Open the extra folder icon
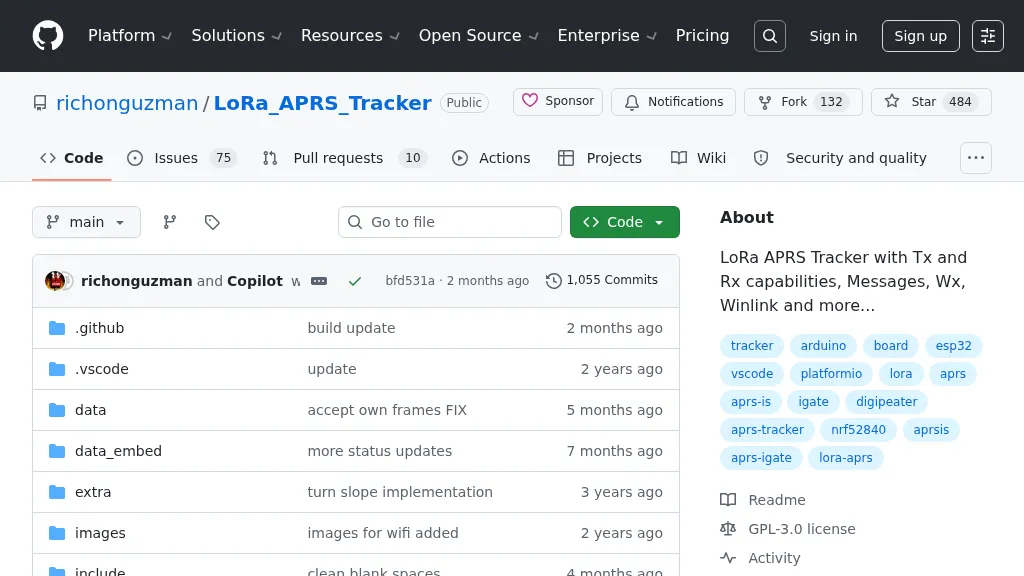Screen dimensions: 1024x576 tap(57, 492)
